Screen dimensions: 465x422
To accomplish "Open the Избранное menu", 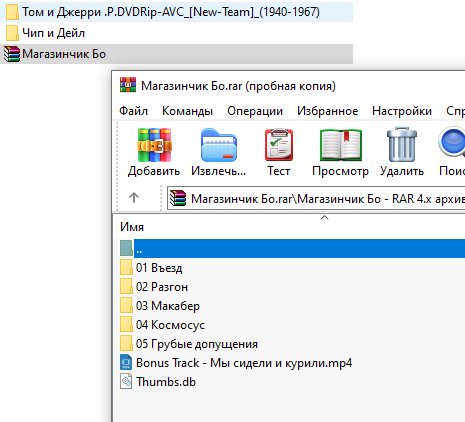I will [328, 111].
